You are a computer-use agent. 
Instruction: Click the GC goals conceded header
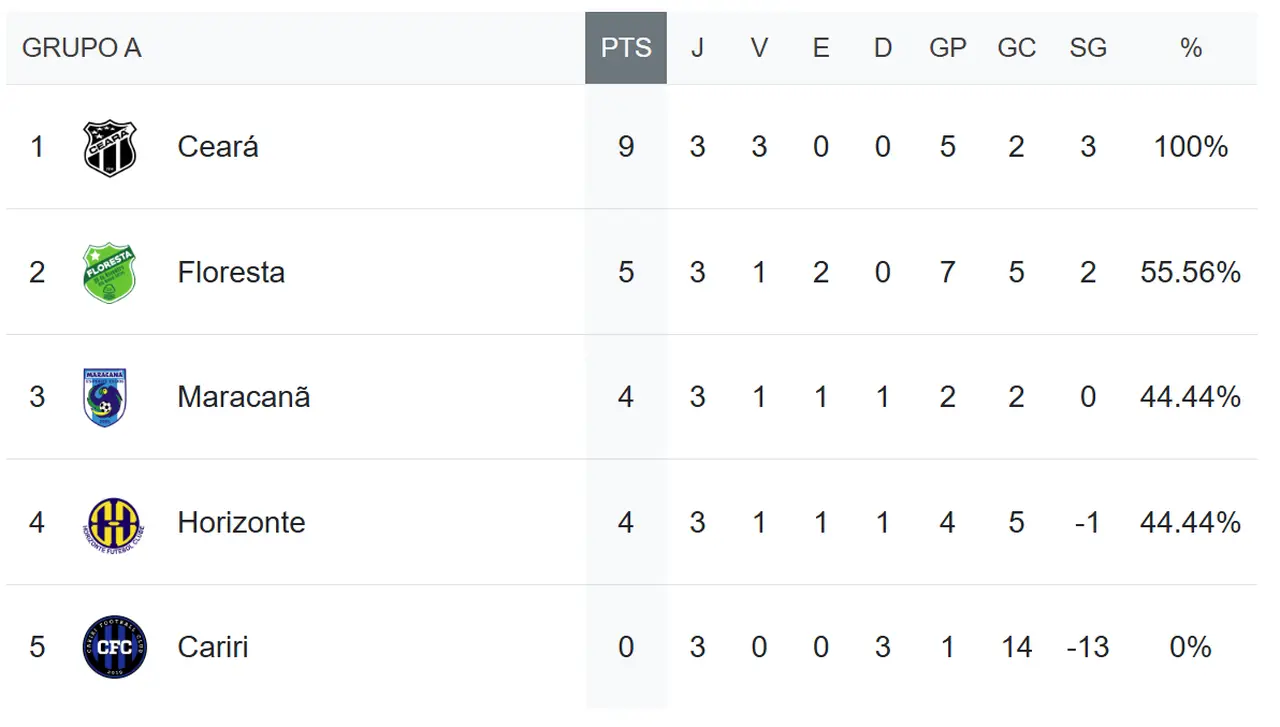pyautogui.click(x=1016, y=48)
